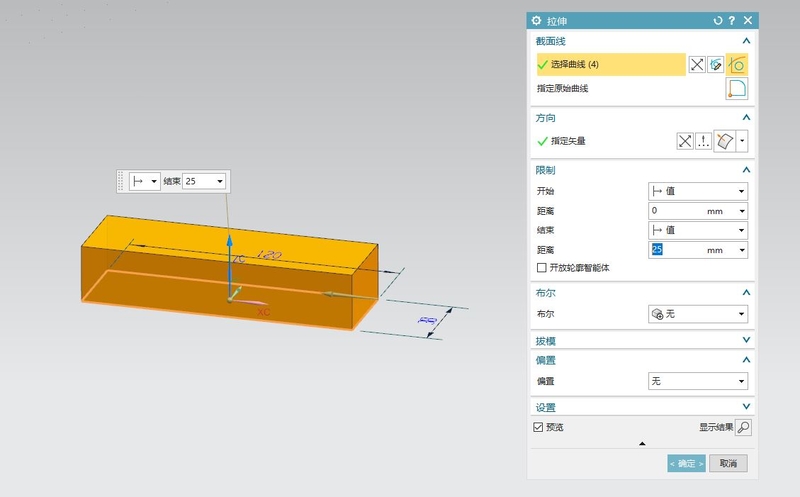Open the 开始 limit type dropdown

[x=698, y=191]
